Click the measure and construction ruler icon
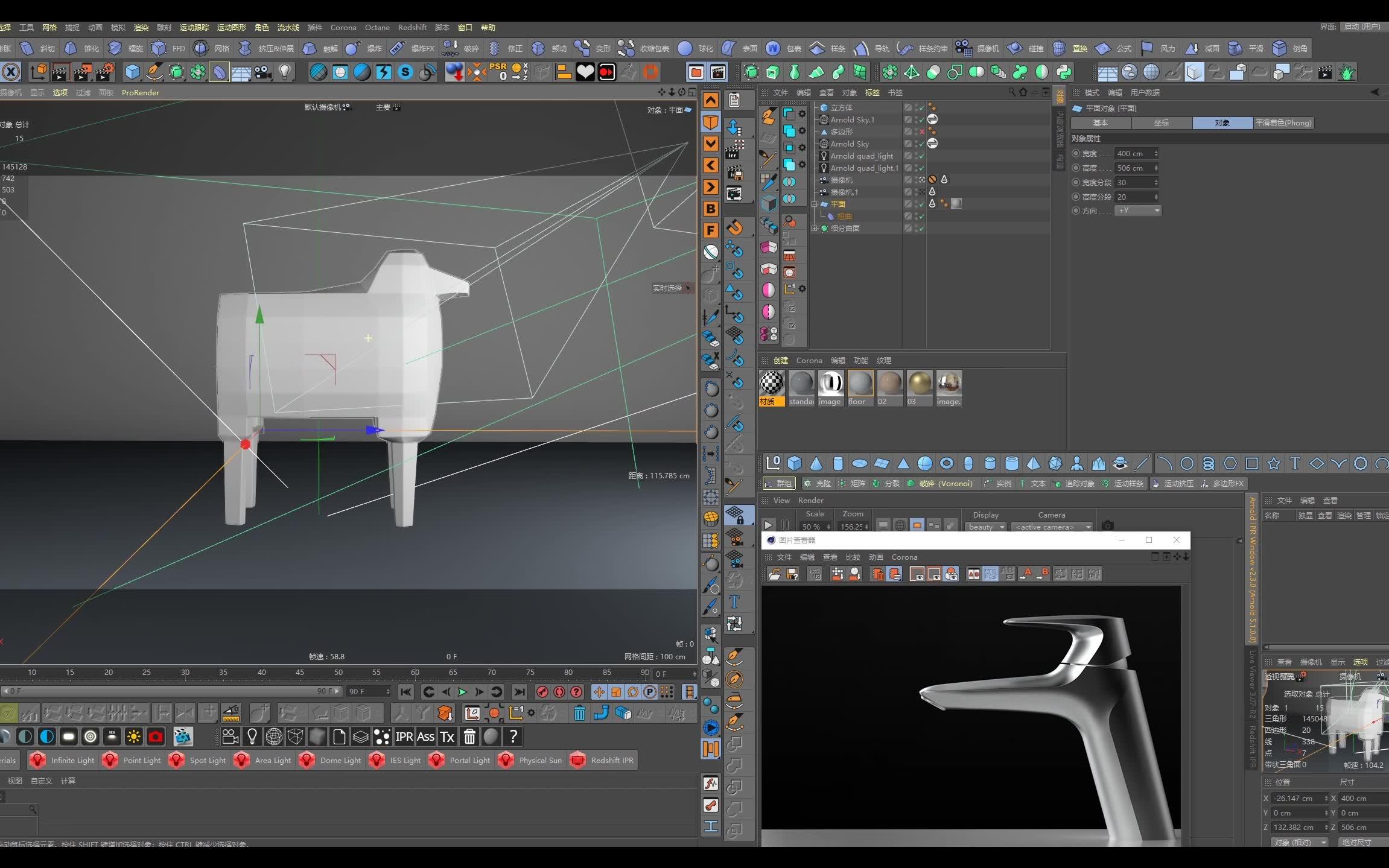1389x868 pixels. (231, 714)
